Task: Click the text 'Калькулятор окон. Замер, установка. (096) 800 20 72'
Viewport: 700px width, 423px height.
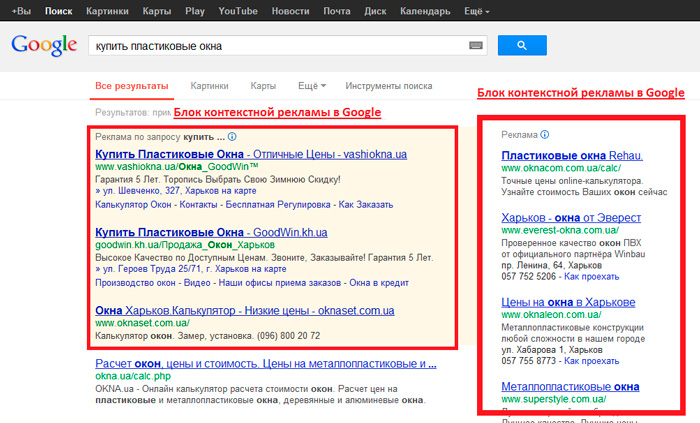Action: 208,336
